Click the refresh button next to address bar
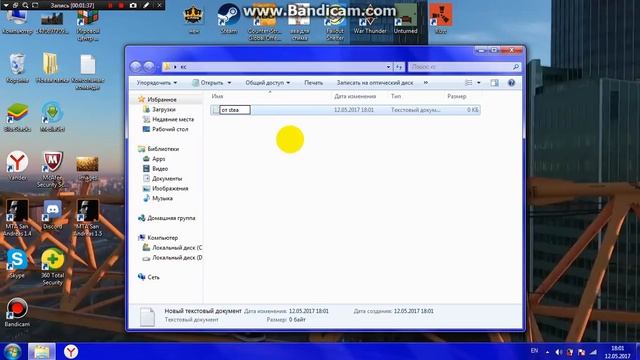 399,67
